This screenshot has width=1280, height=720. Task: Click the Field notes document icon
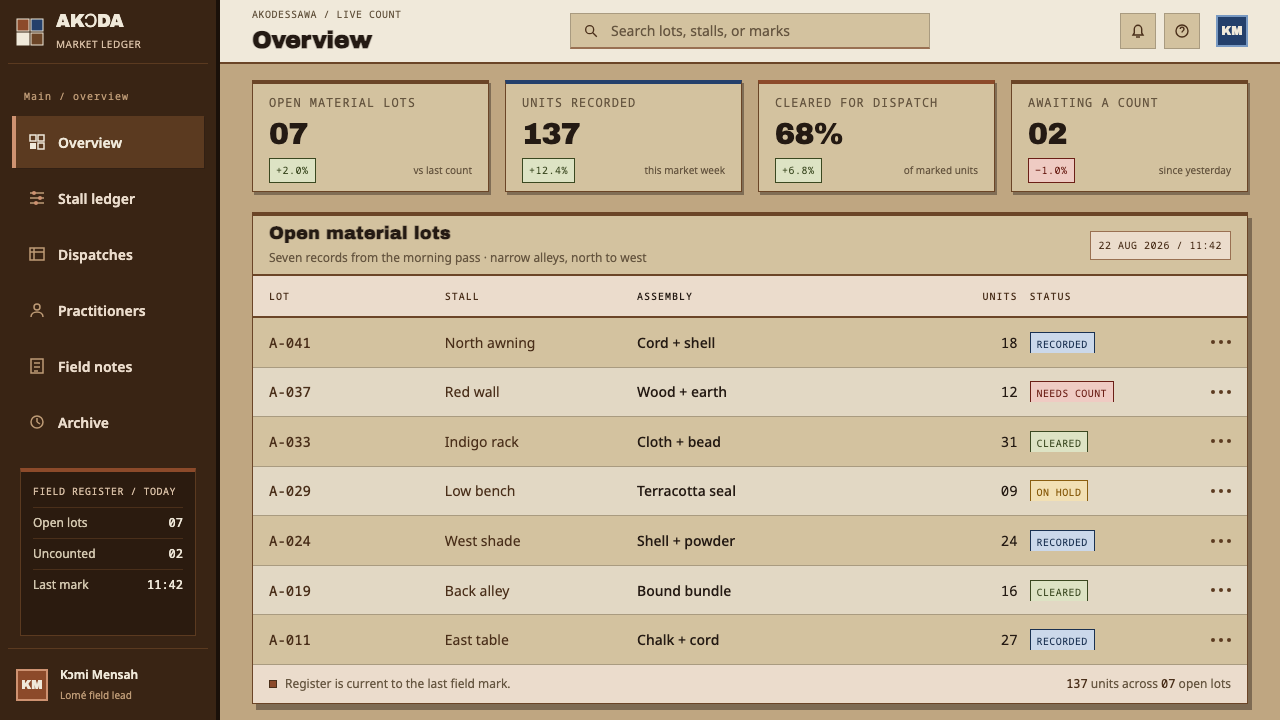click(37, 366)
